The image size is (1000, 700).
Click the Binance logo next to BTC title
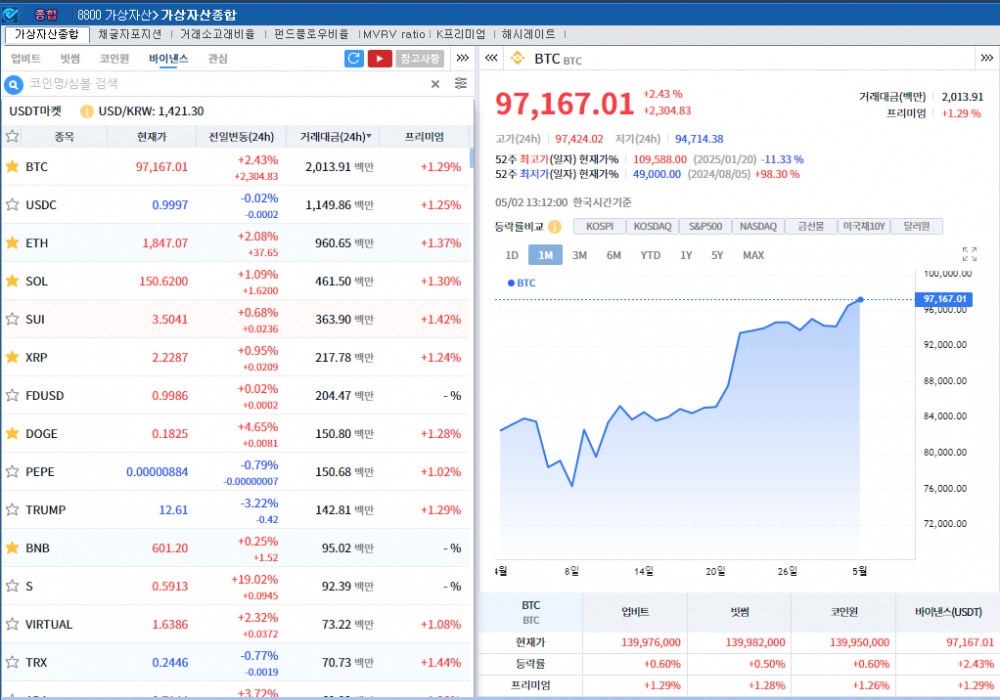[x=516, y=58]
